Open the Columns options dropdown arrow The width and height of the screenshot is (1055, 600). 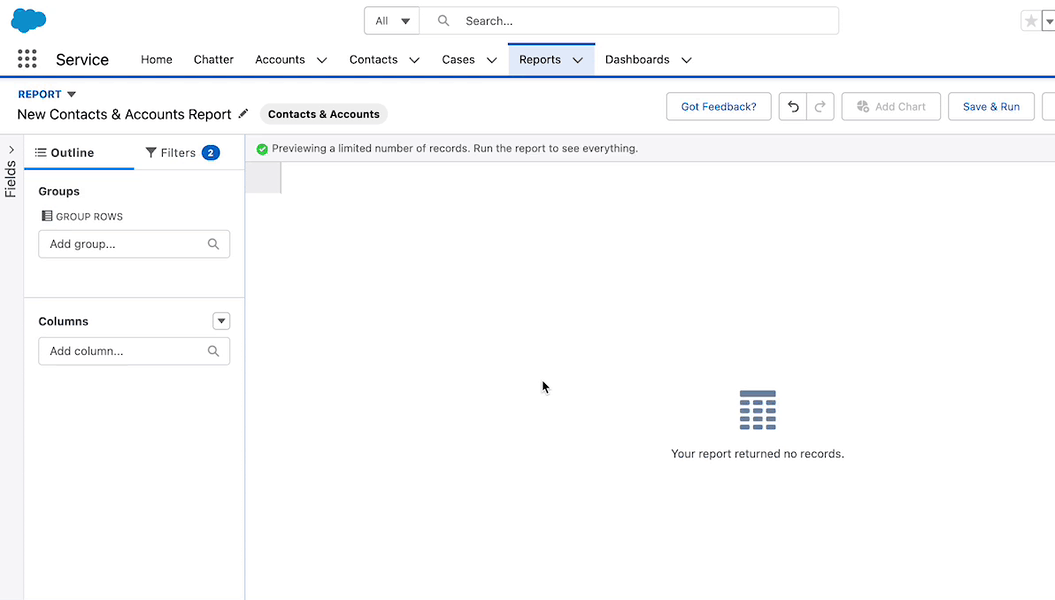click(x=222, y=321)
